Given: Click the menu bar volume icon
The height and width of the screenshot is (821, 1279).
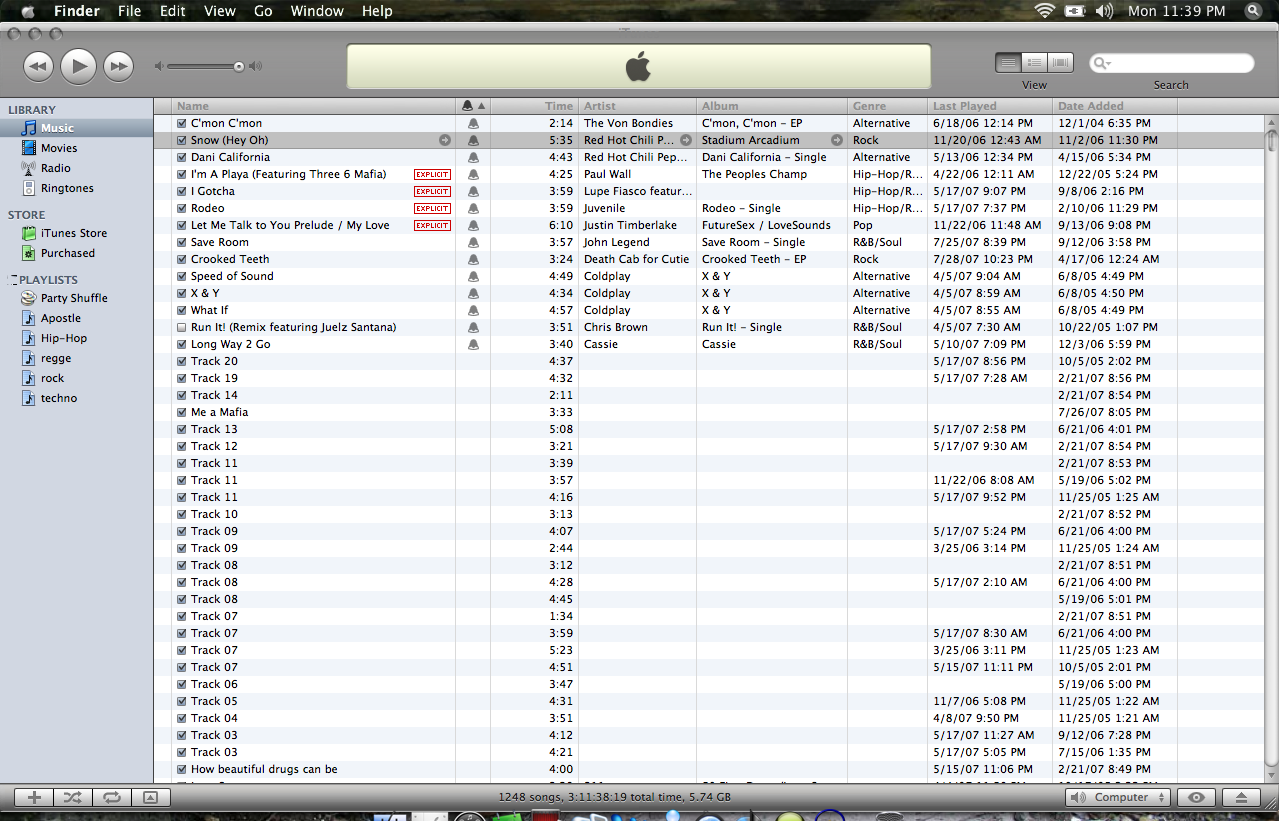Looking at the screenshot, I should tap(1104, 11).
